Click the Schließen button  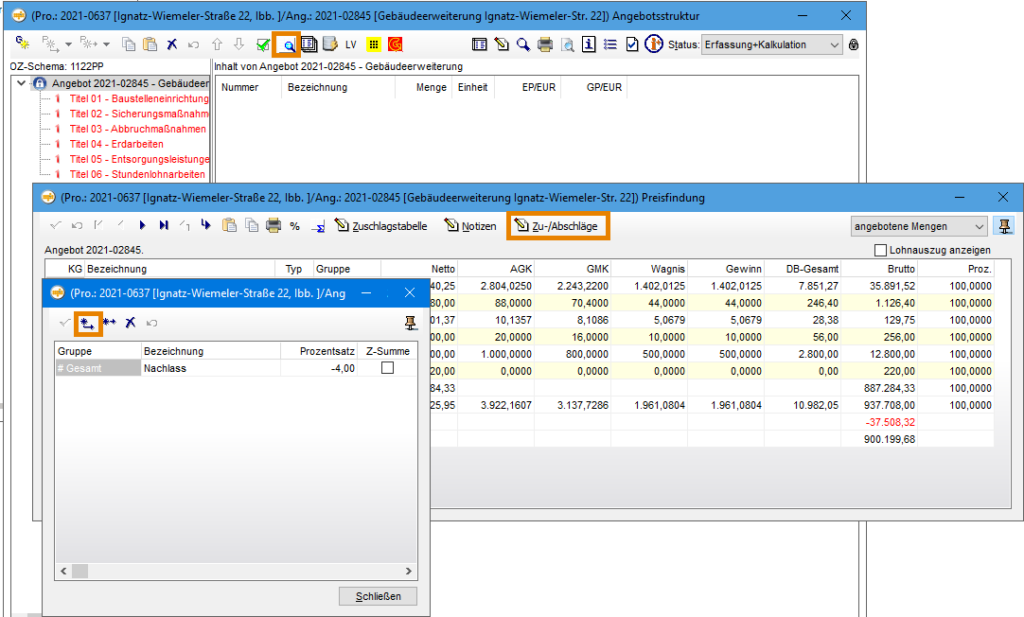coord(377,596)
